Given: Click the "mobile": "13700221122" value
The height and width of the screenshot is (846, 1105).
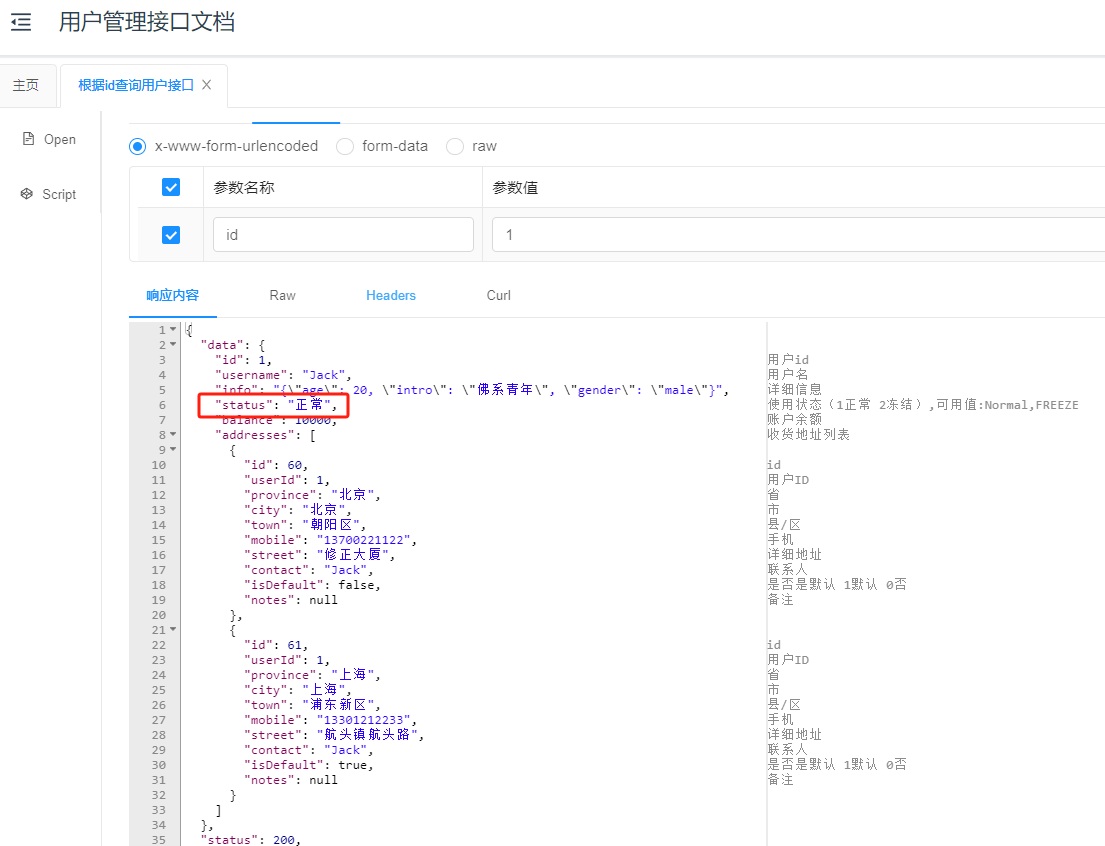Looking at the screenshot, I should coord(363,540).
